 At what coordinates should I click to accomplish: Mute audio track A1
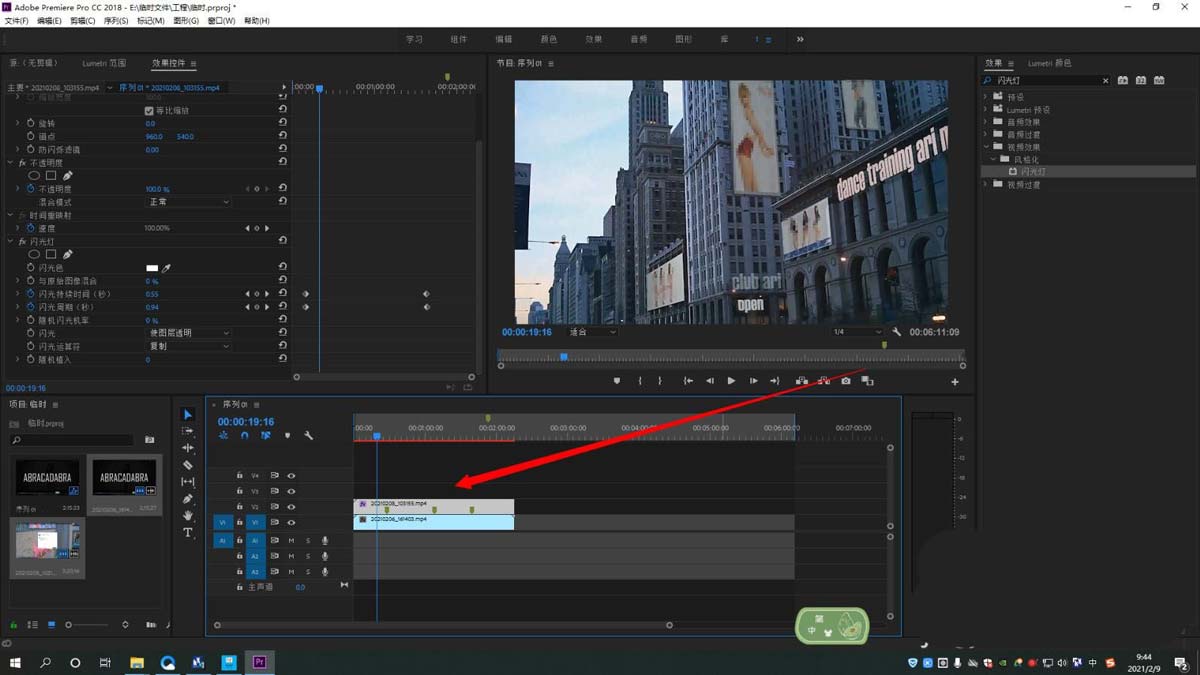[291, 541]
